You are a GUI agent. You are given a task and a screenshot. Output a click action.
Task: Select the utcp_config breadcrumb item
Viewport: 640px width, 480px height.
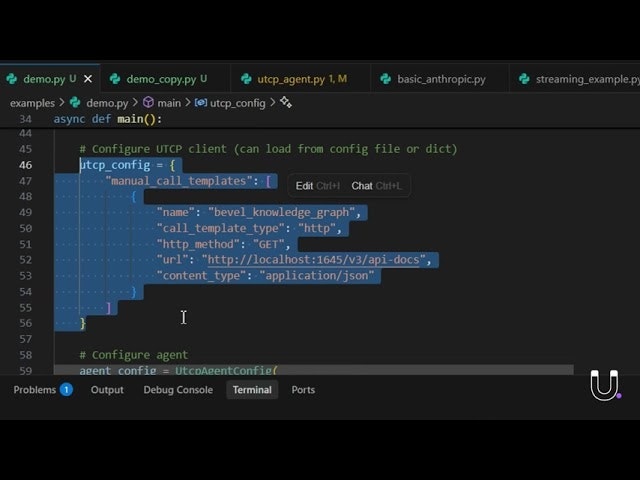tap(238, 103)
